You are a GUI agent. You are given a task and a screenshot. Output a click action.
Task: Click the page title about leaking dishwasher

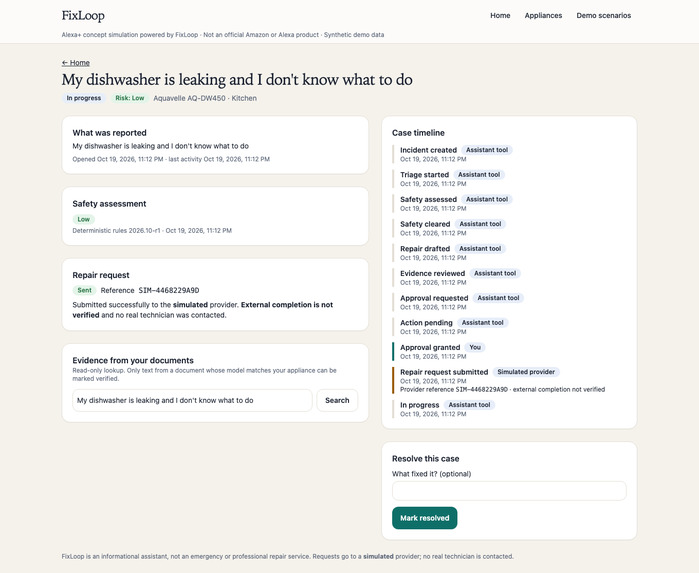tap(237, 80)
